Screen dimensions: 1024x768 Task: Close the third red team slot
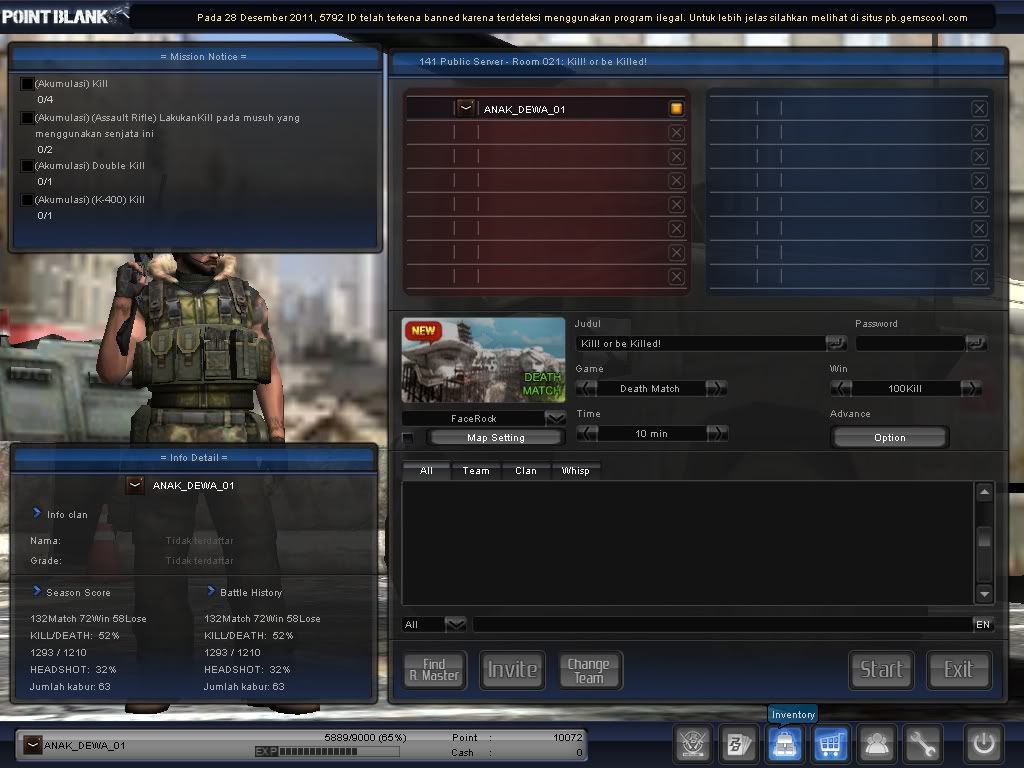[677, 157]
